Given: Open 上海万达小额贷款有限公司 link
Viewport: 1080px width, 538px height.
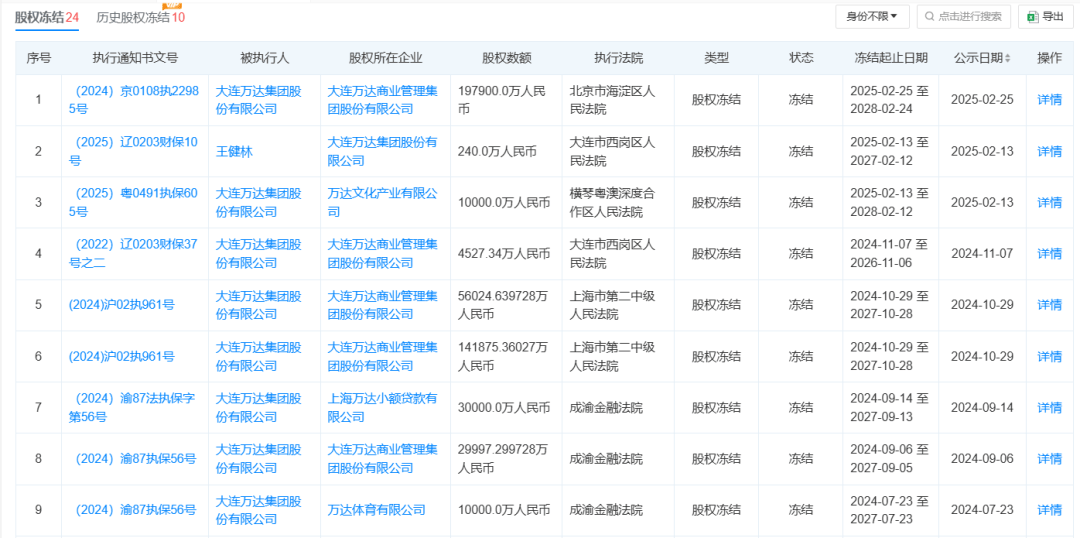Looking at the screenshot, I should [382, 408].
